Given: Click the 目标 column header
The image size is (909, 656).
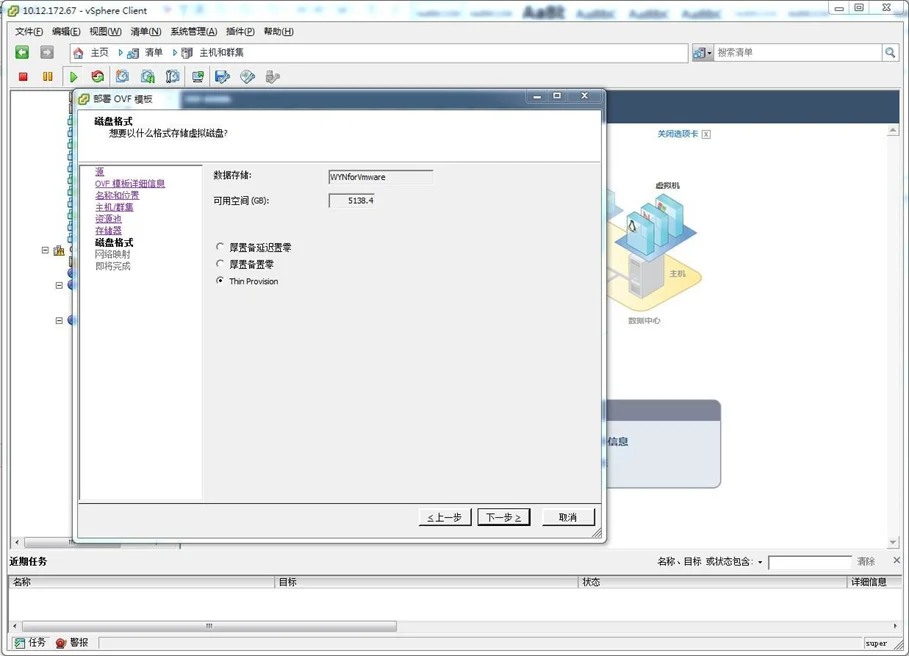Looking at the screenshot, I should click(x=426, y=582).
